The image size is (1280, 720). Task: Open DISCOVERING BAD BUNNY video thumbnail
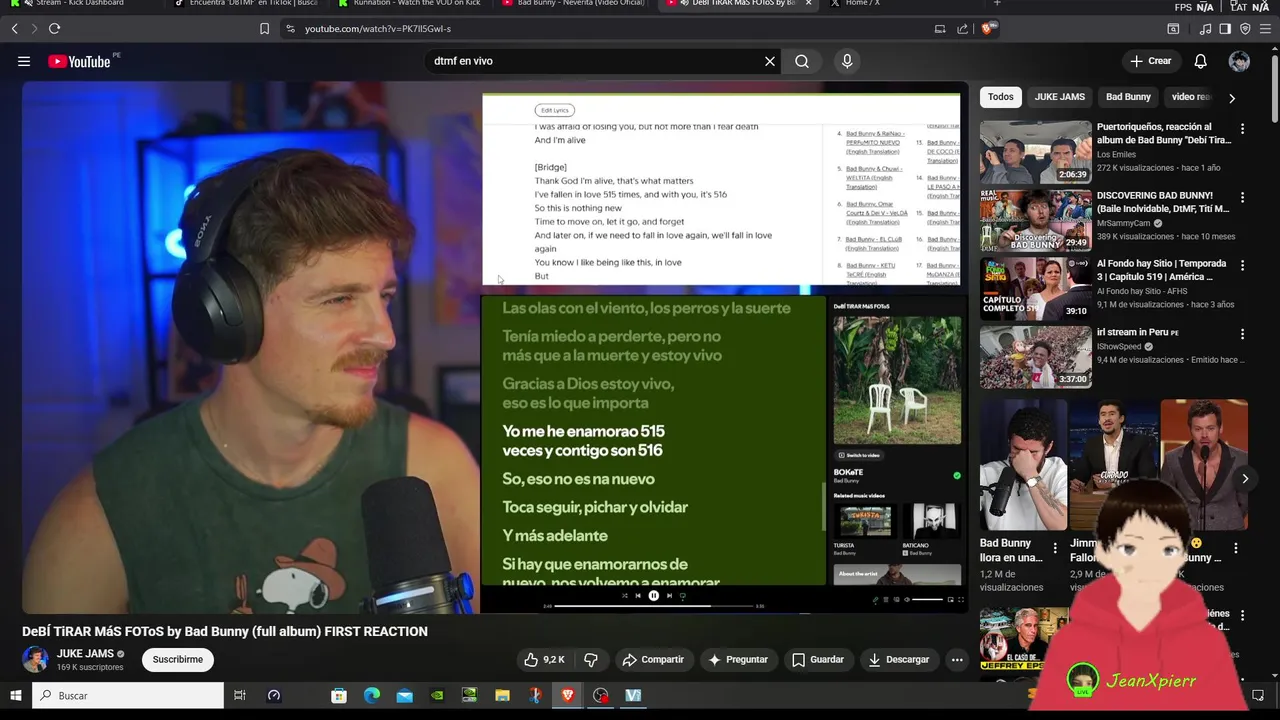point(1035,220)
